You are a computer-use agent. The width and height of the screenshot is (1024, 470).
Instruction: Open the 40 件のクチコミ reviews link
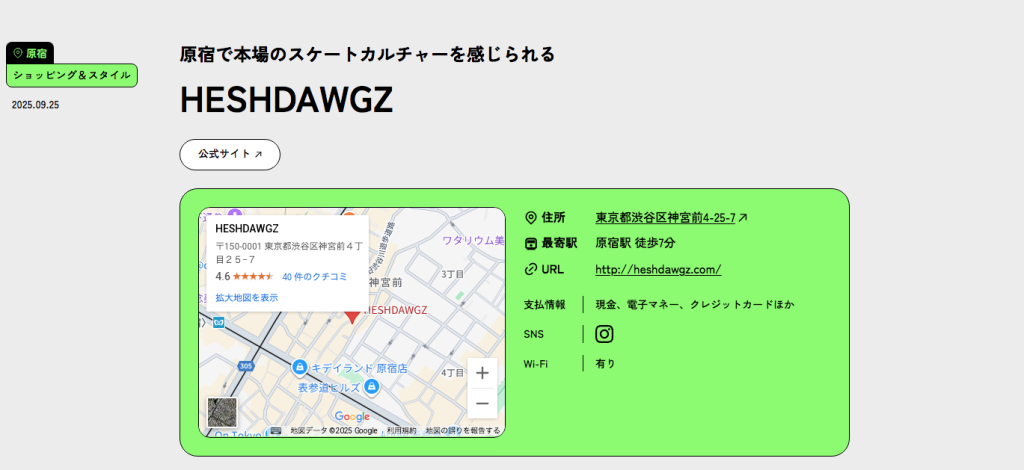(314, 276)
